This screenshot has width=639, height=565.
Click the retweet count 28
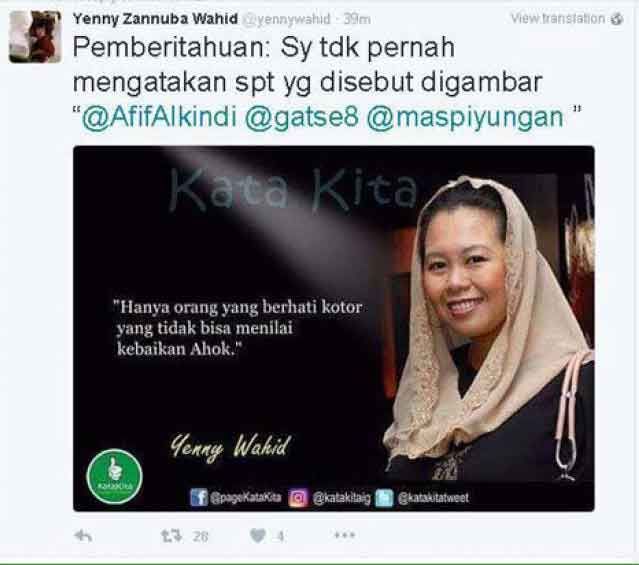coord(201,536)
